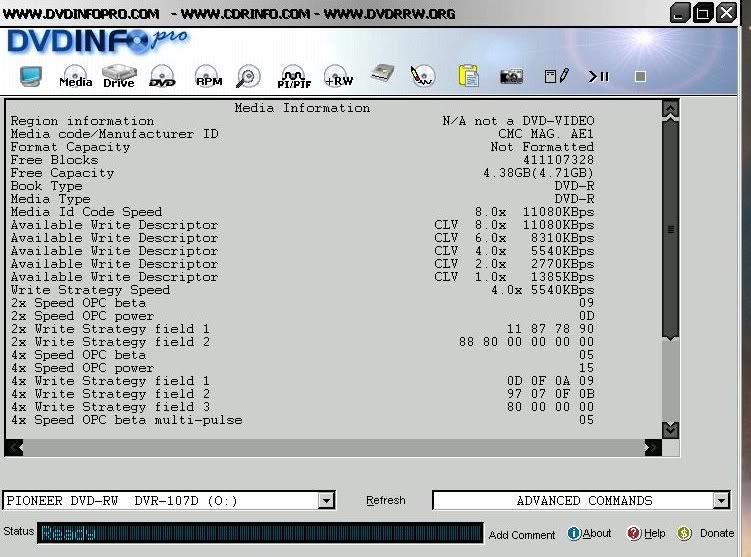This screenshot has width=751, height=557.
Task: Click the DVD logo toolbar icon
Action: (162, 77)
